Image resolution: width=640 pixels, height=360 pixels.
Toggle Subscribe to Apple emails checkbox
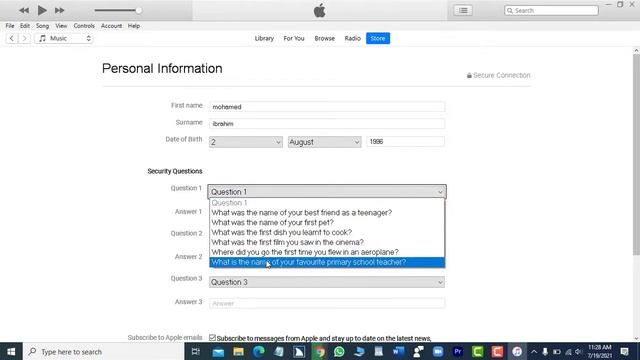tap(212, 338)
